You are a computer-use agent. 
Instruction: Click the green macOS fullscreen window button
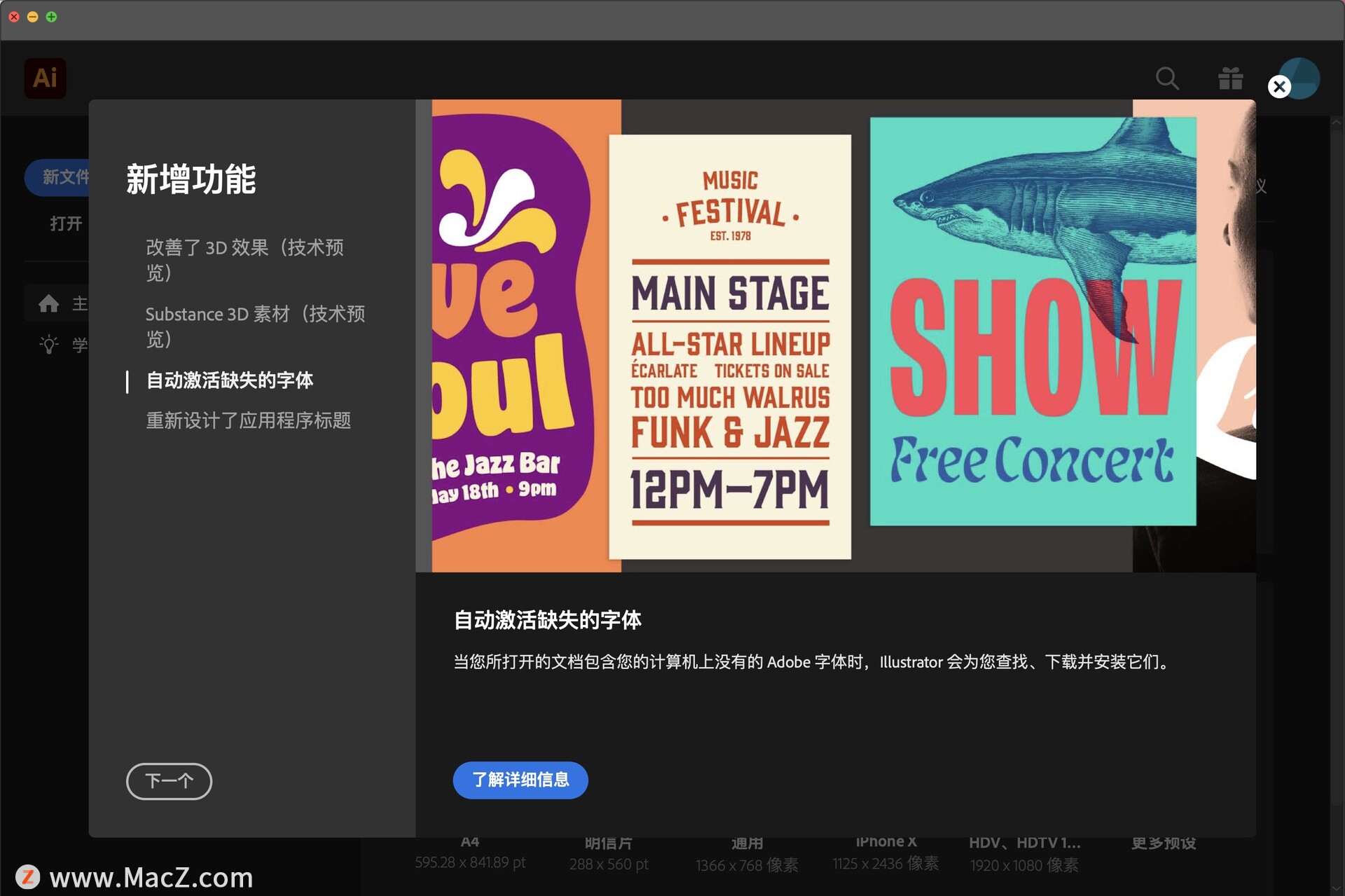(x=51, y=17)
